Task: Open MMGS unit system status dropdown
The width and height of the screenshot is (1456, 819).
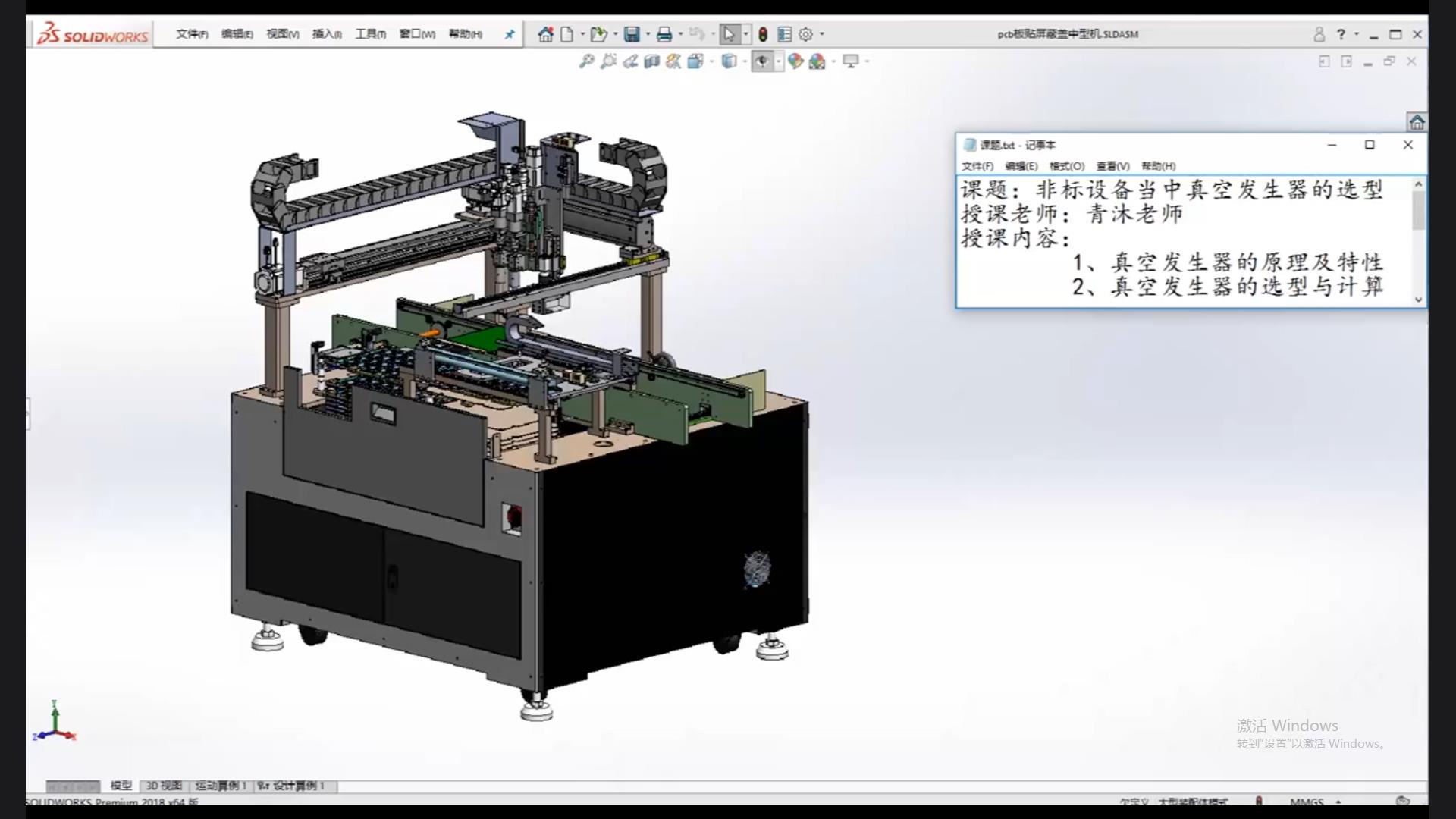Action: [1316, 801]
